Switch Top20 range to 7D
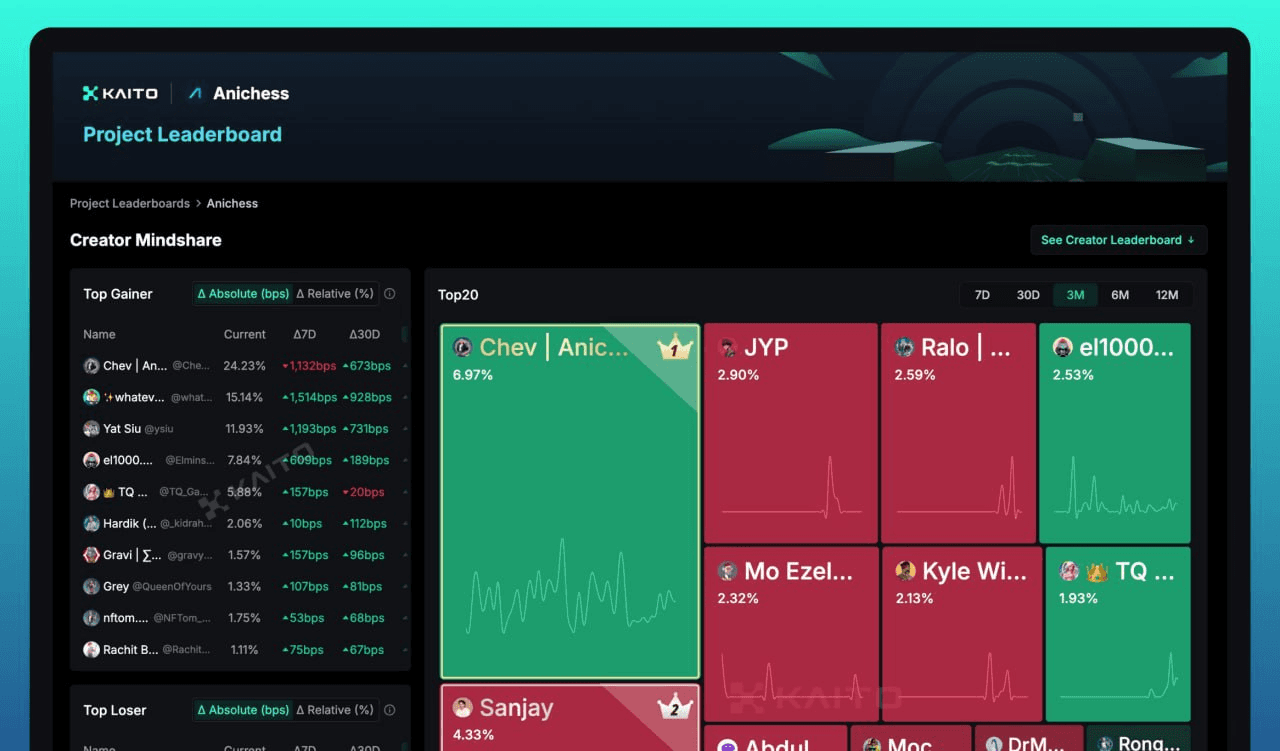This screenshot has width=1280, height=751. (x=982, y=295)
